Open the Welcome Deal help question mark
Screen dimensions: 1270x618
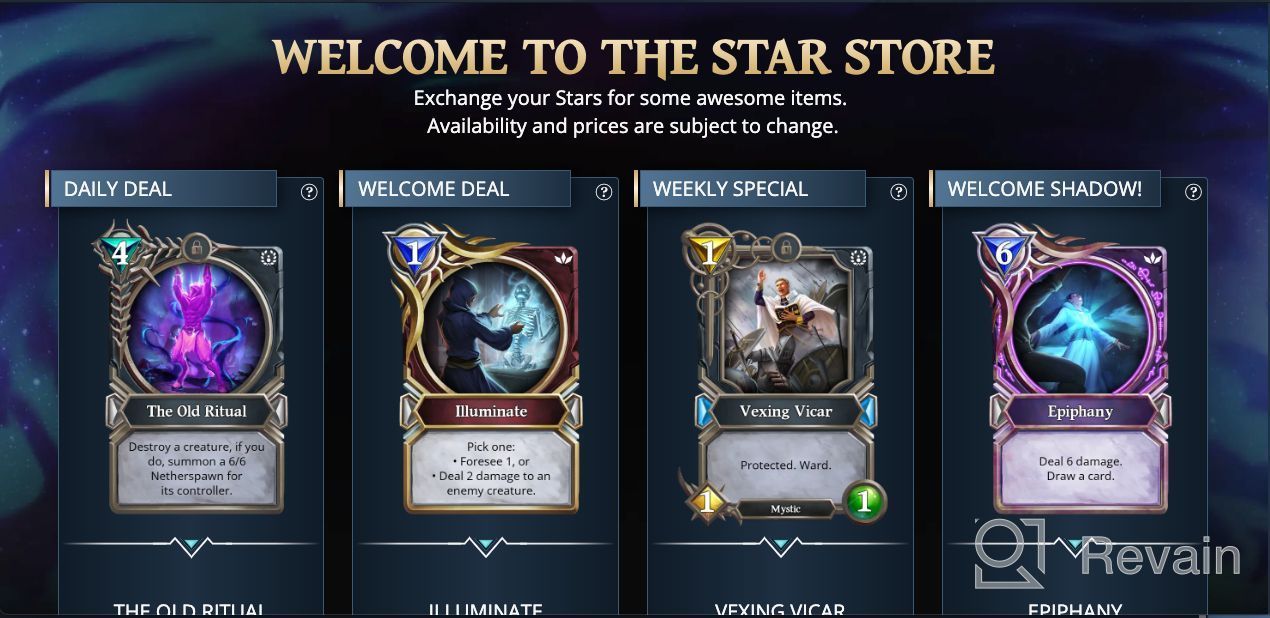pos(604,192)
